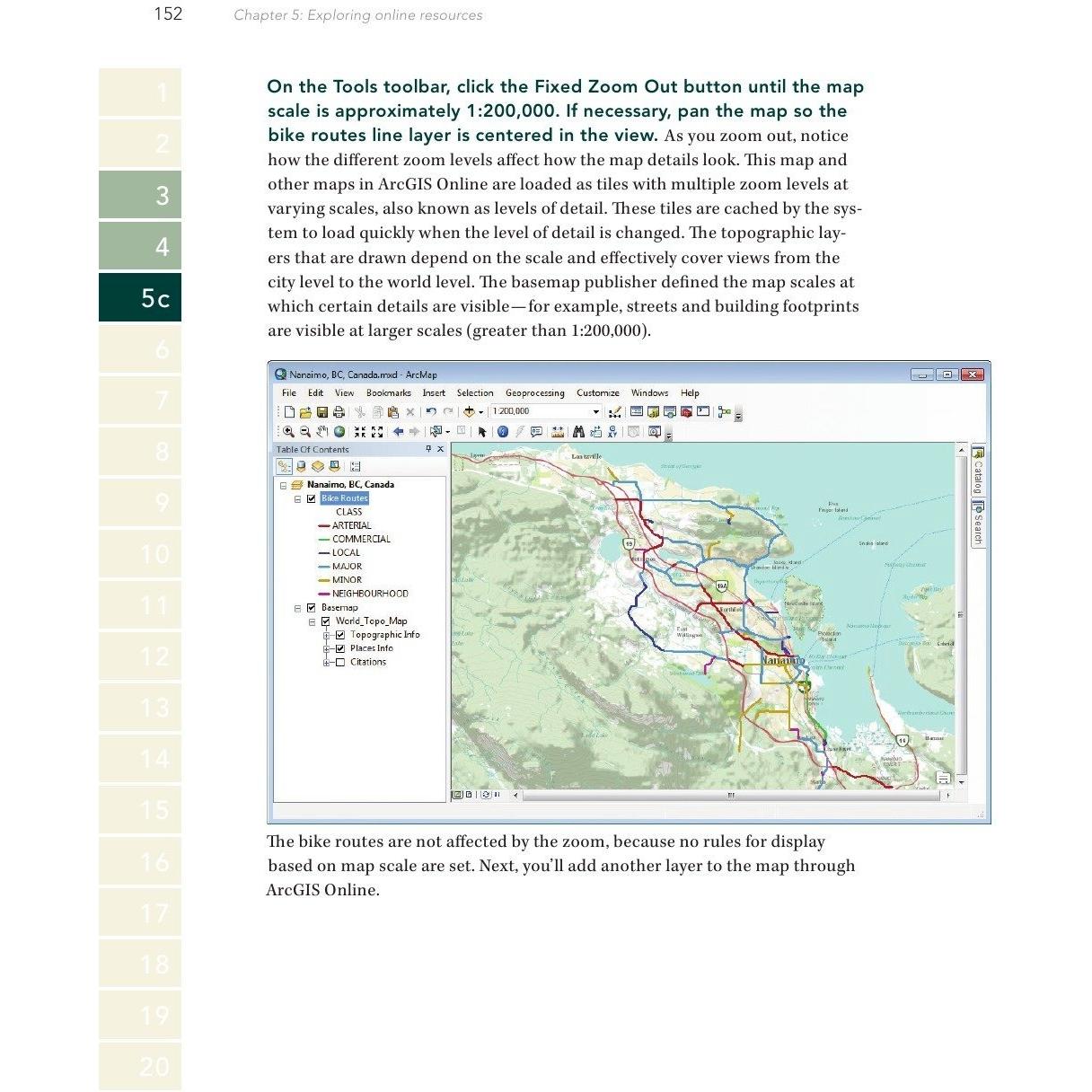This screenshot has width=1092, height=1092.
Task: Open the Editor toolbar icon
Action: pyautogui.click(x=615, y=412)
